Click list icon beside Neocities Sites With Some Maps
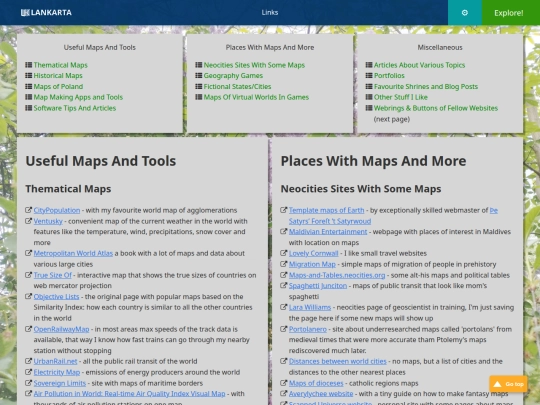Image resolution: width=540 pixels, height=405 pixels. 199,65
